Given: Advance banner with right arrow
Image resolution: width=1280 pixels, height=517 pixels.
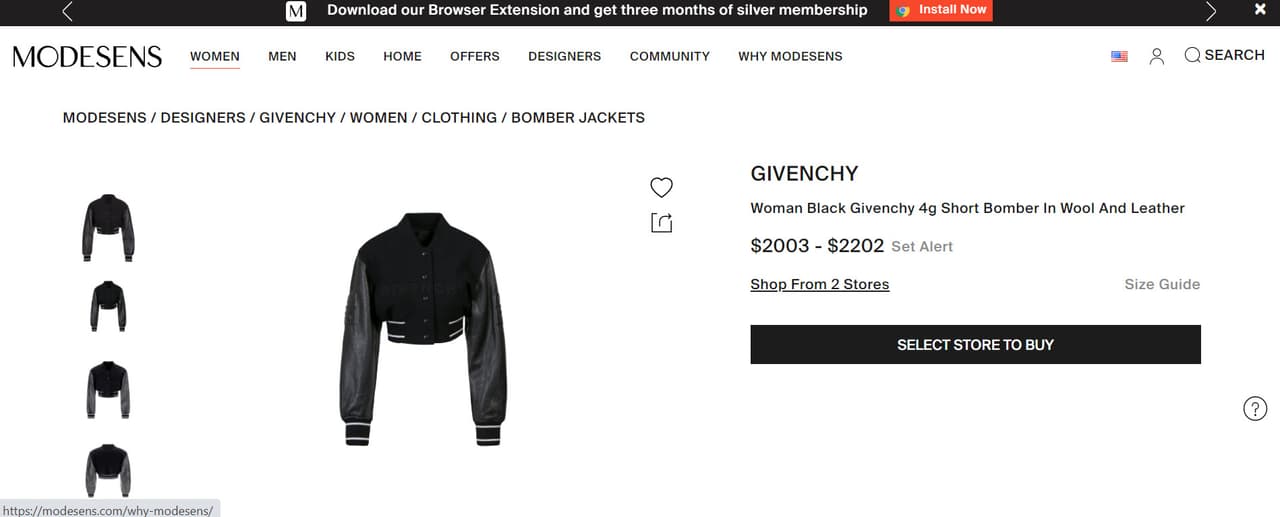Looking at the screenshot, I should coord(1211,11).
